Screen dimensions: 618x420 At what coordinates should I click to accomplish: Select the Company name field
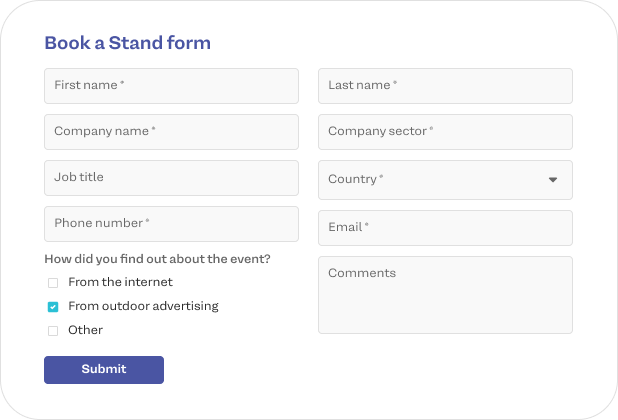tap(171, 132)
